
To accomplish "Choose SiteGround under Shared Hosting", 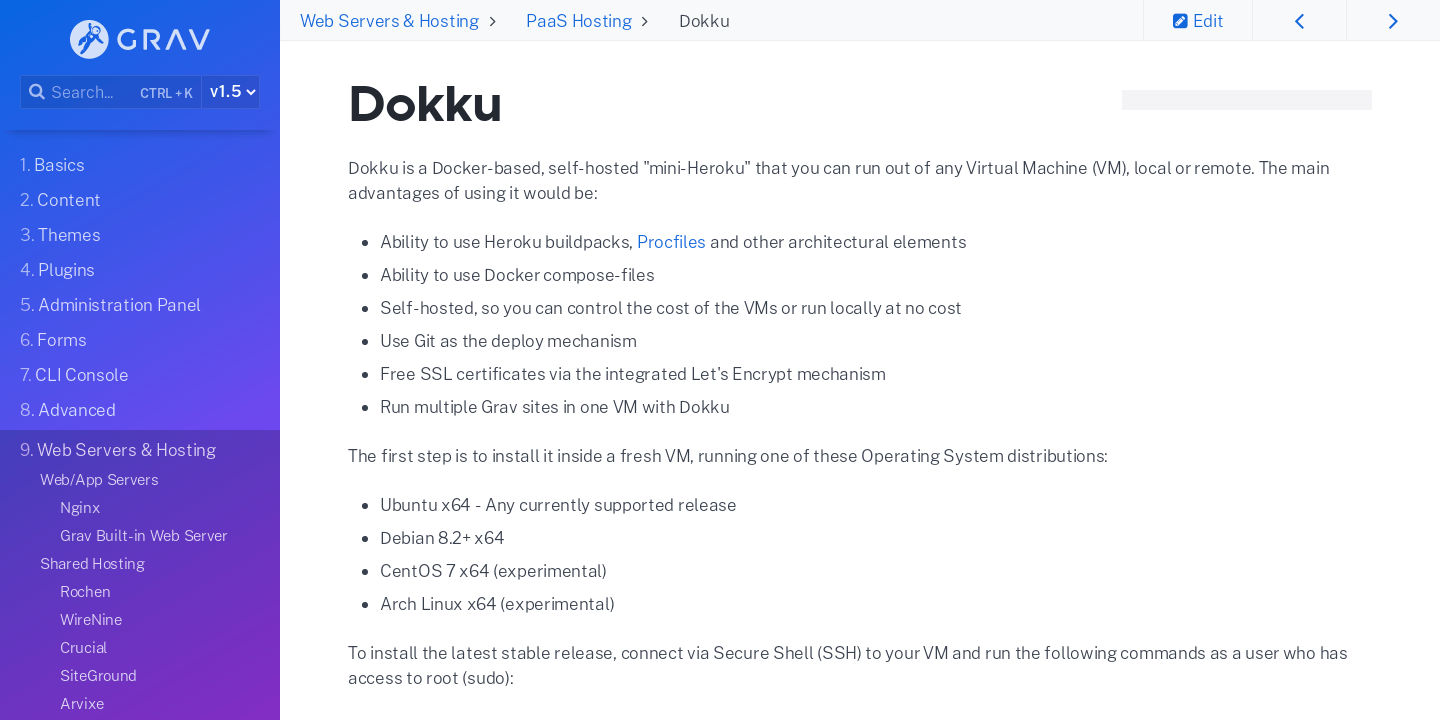I will tap(98, 675).
